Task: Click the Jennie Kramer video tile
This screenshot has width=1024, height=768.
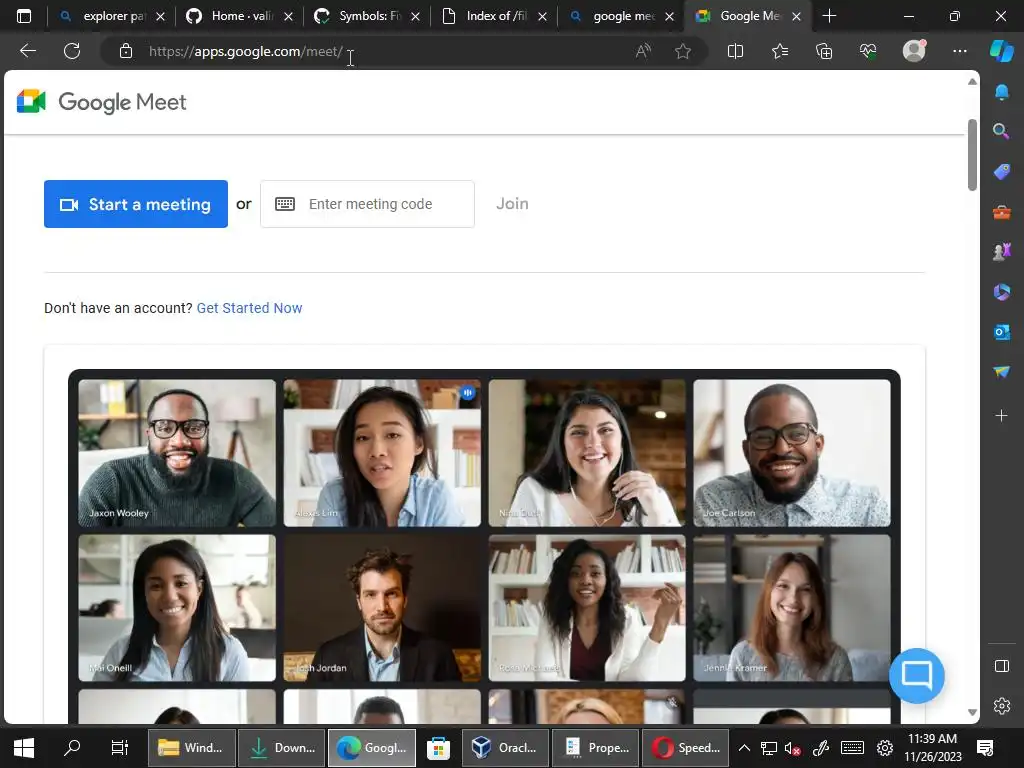Action: pyautogui.click(x=792, y=608)
